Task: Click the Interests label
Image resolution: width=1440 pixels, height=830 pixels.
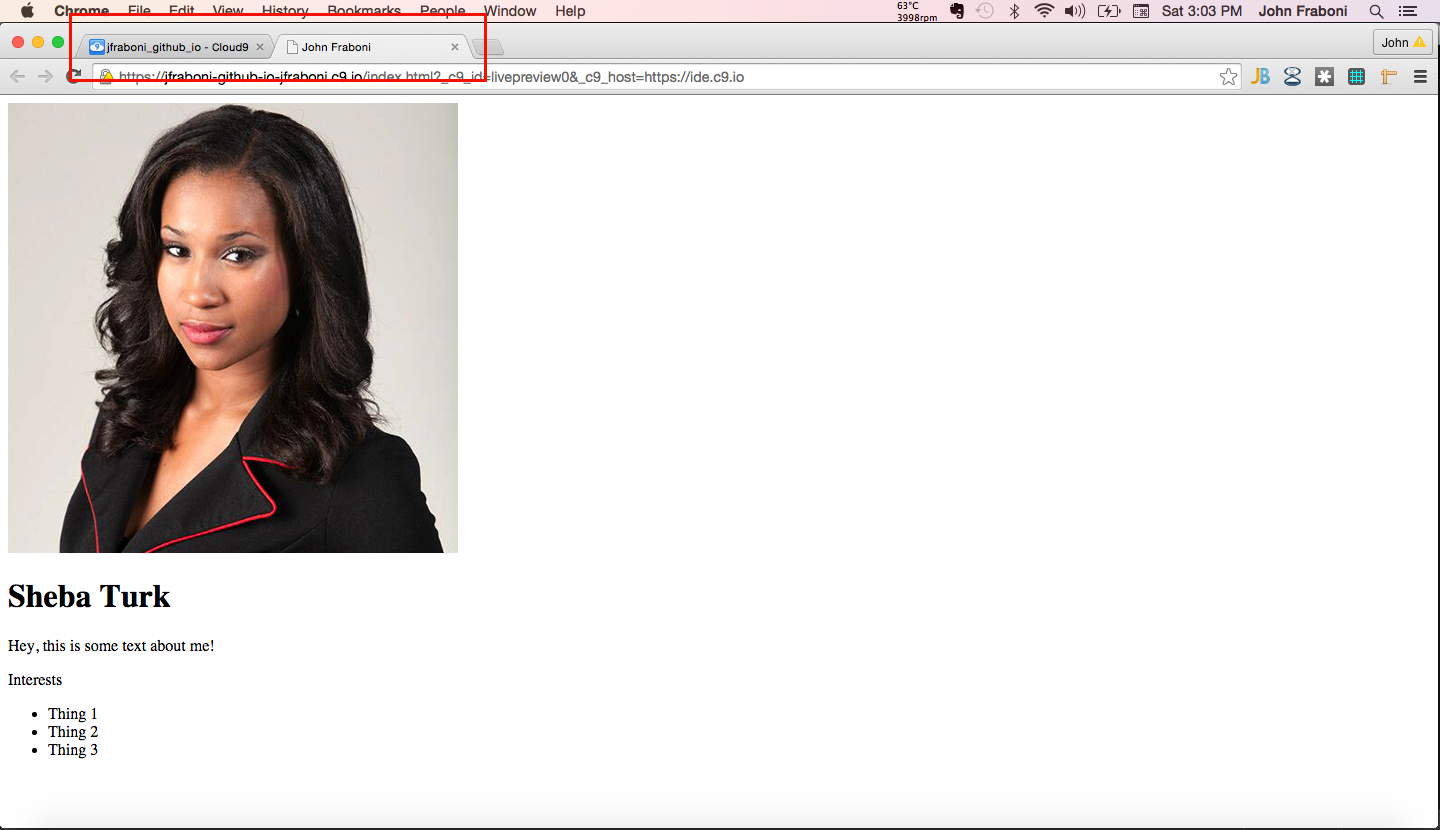Action: point(35,680)
